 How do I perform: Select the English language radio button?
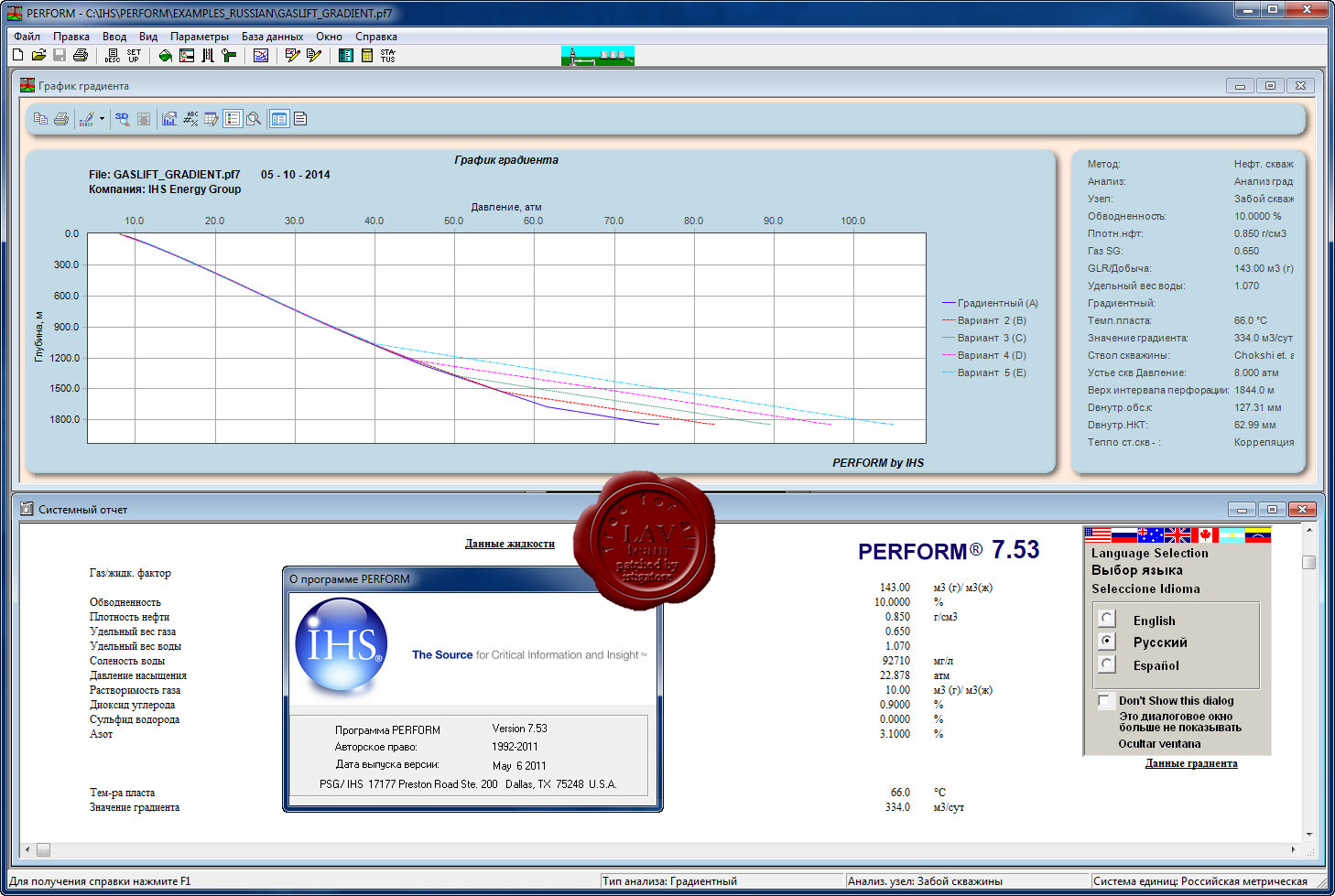coord(1107,620)
